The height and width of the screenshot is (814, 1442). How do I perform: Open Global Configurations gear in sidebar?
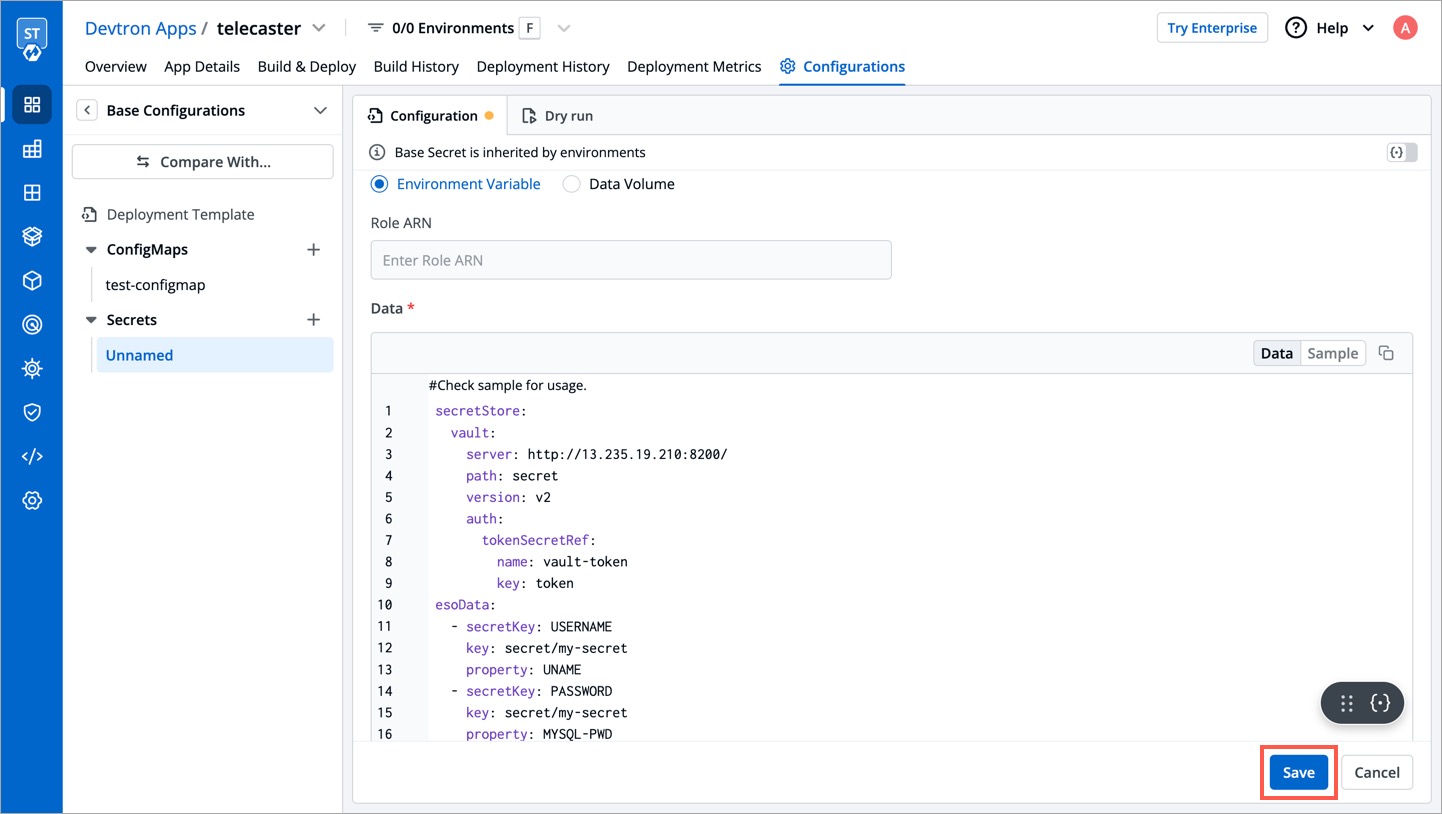tap(32, 500)
